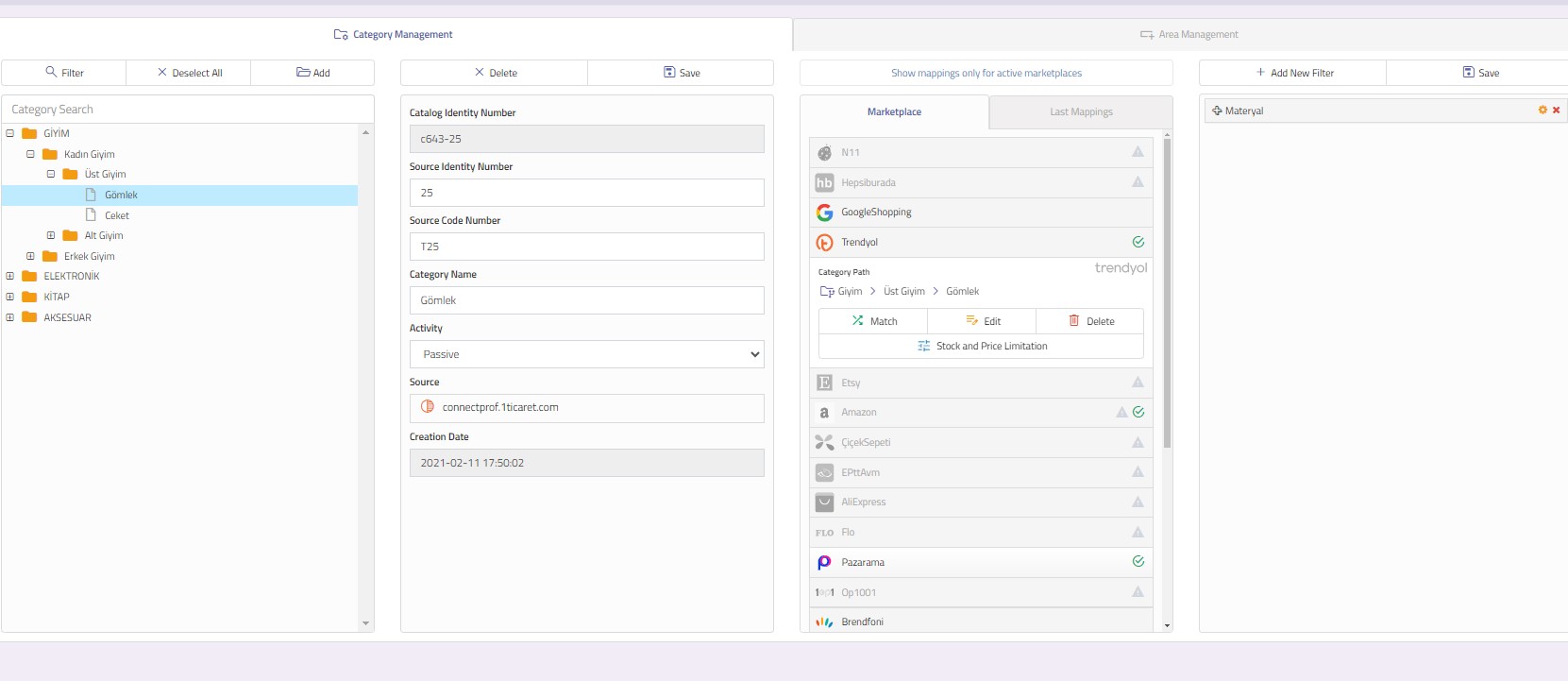Click warning triangle icon on N11 row
This screenshot has width=1568, height=681.
[1138, 152]
